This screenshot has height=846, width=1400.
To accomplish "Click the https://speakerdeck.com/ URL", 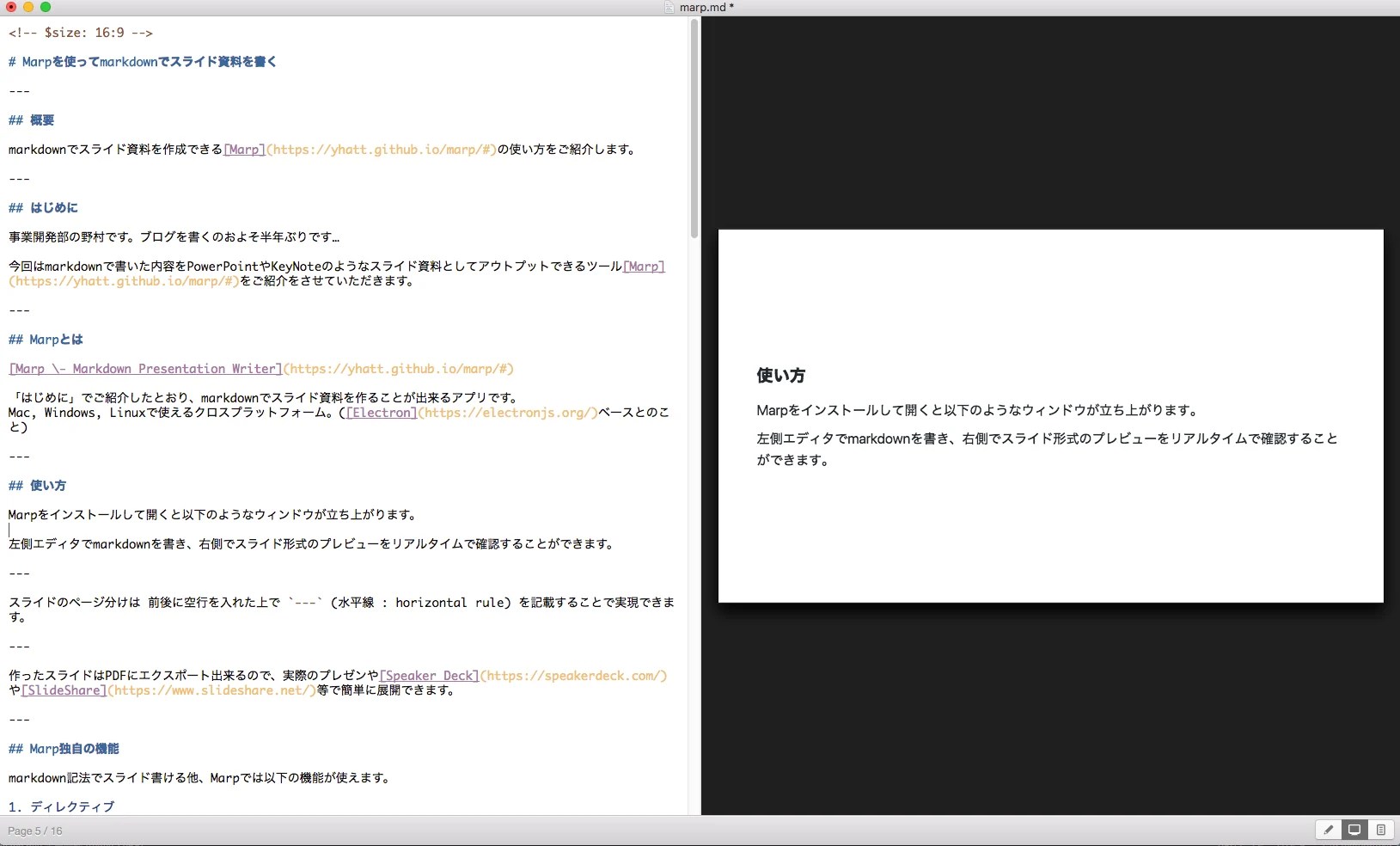I will [574, 676].
